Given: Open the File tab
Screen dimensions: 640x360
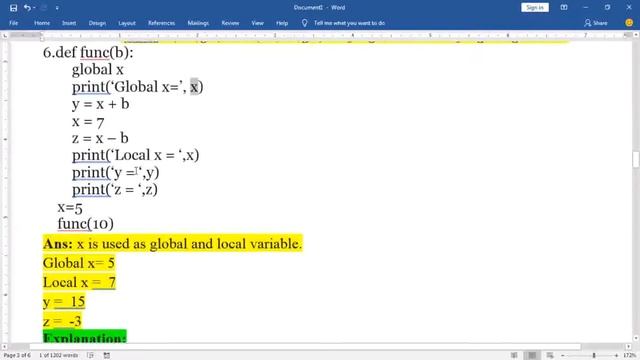Looking at the screenshot, I should 13,23.
